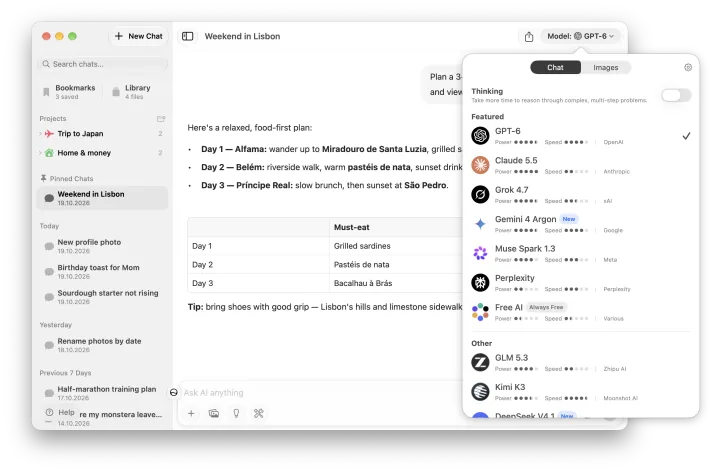The image size is (720, 472).
Task: Switch to the Chat tab
Action: click(555, 67)
